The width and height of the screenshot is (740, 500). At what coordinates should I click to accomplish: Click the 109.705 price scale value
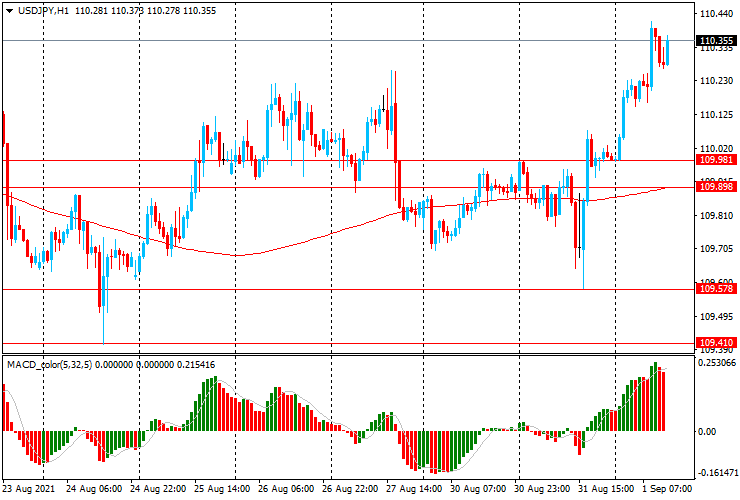tap(716, 249)
